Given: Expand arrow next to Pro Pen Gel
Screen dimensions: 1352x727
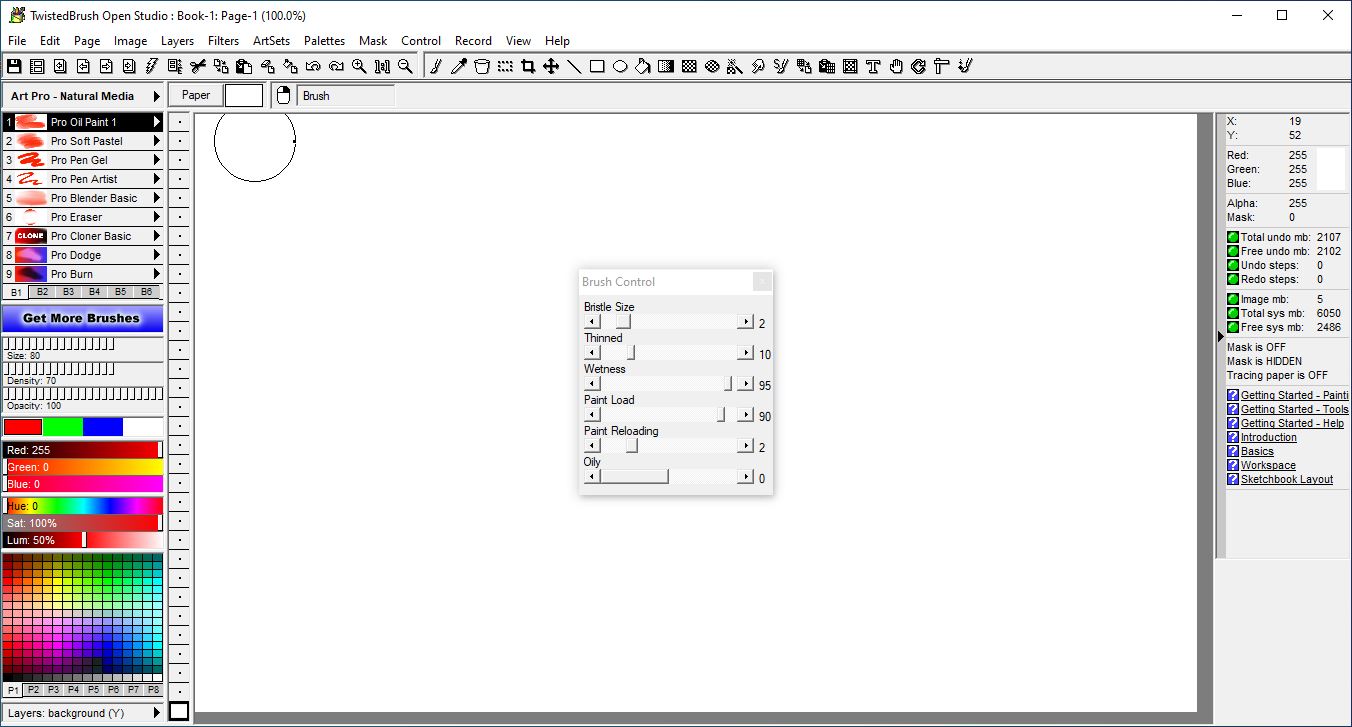Looking at the screenshot, I should [157, 160].
